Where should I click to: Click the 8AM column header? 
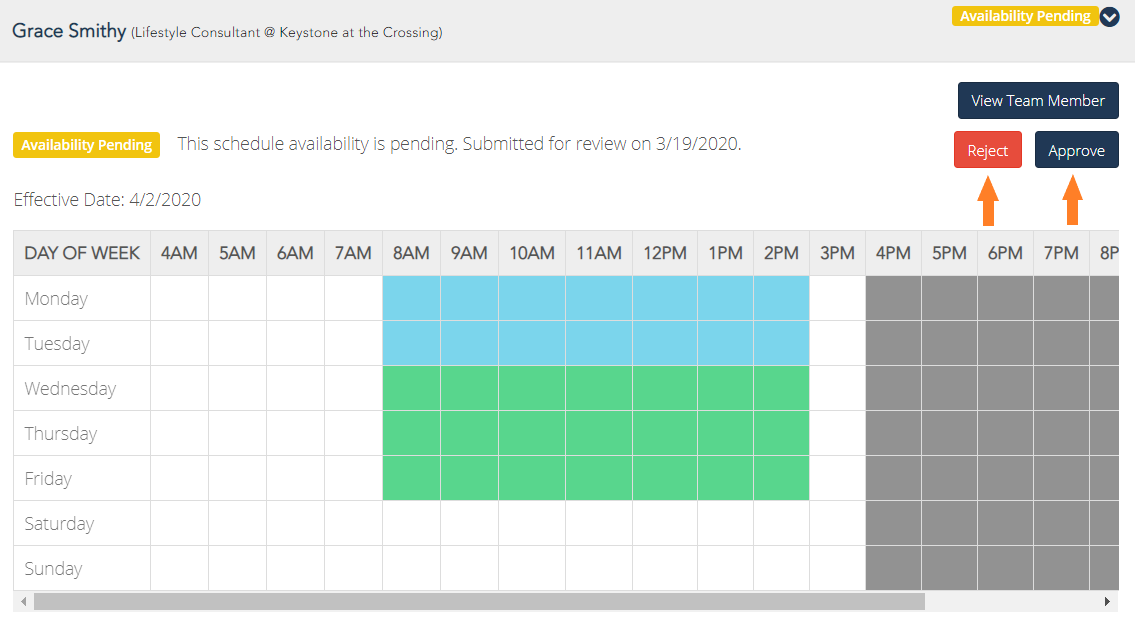(x=411, y=253)
